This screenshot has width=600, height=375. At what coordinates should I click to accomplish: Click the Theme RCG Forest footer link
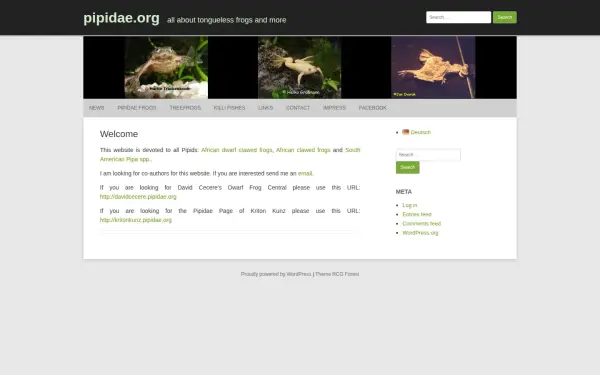(x=337, y=274)
